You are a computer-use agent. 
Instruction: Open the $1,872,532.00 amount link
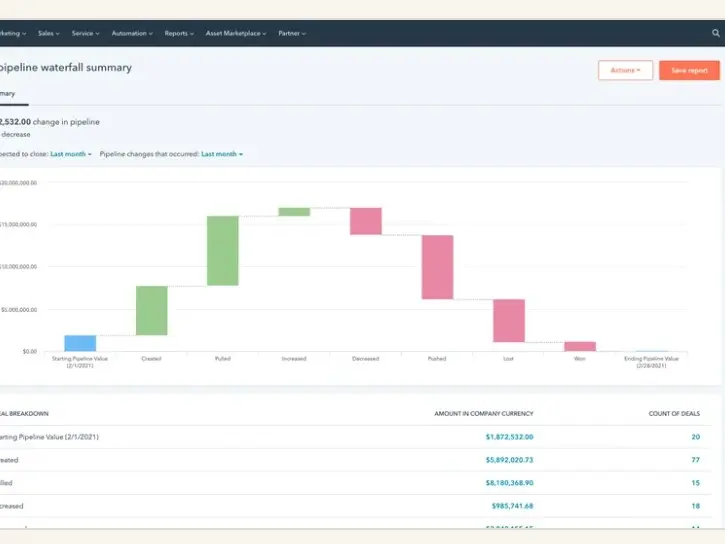click(509, 437)
